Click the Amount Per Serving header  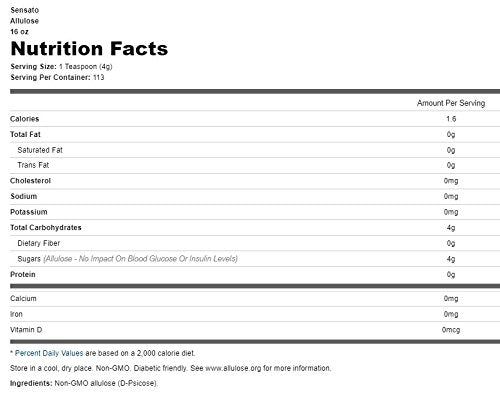point(451,103)
